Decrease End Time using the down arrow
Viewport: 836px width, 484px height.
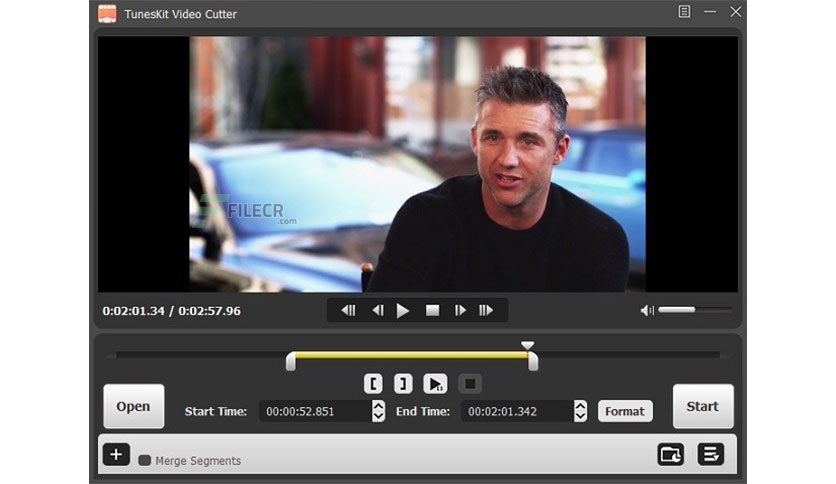pyautogui.click(x=581, y=417)
